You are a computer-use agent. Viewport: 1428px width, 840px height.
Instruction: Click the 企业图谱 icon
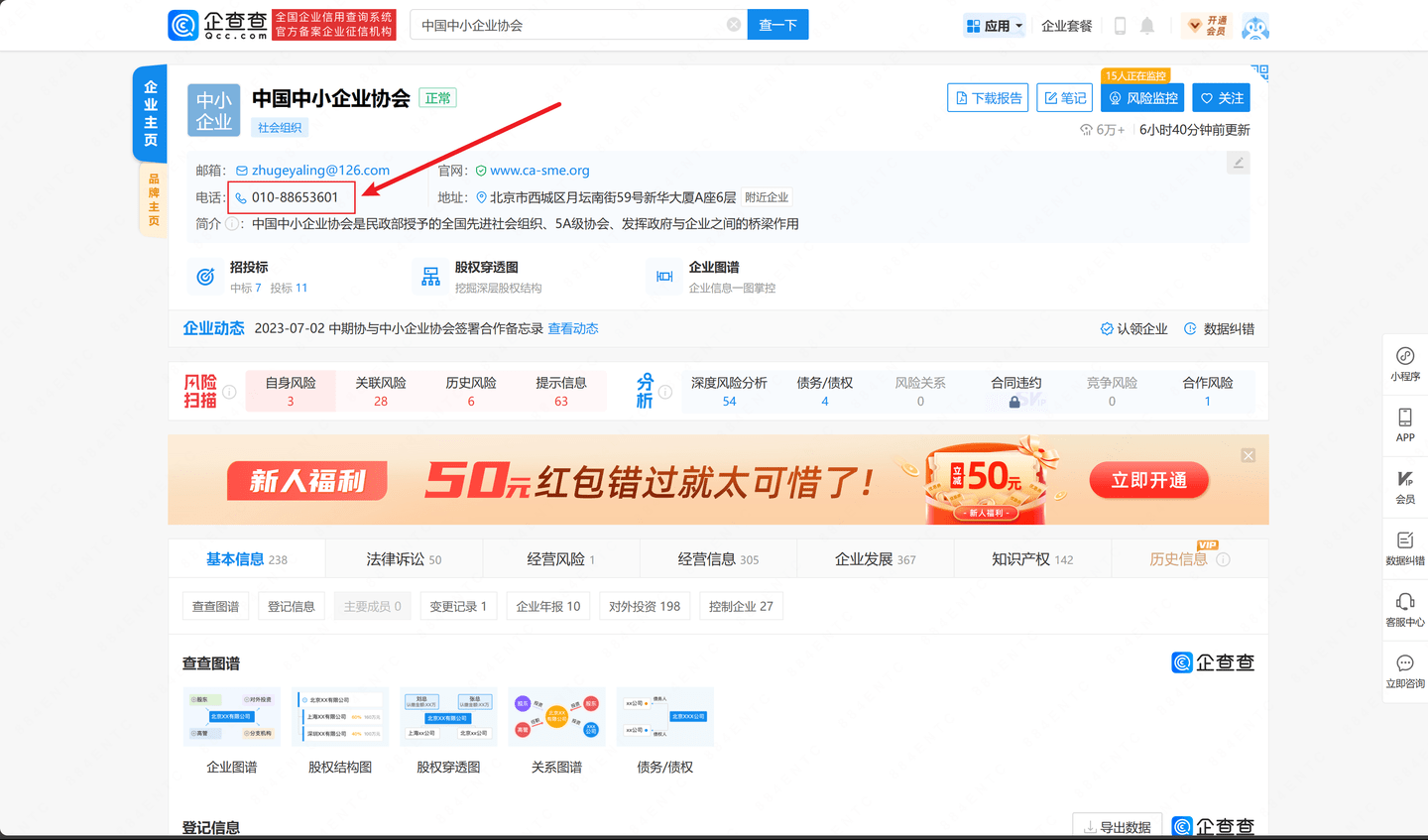pos(664,277)
